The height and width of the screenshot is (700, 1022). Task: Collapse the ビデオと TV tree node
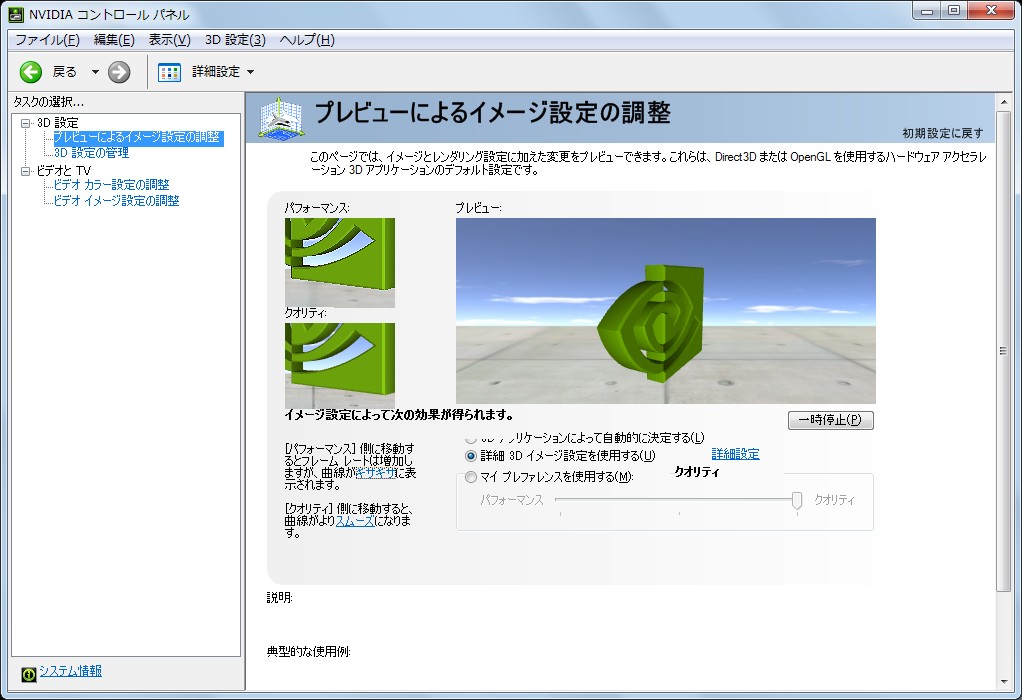point(25,171)
